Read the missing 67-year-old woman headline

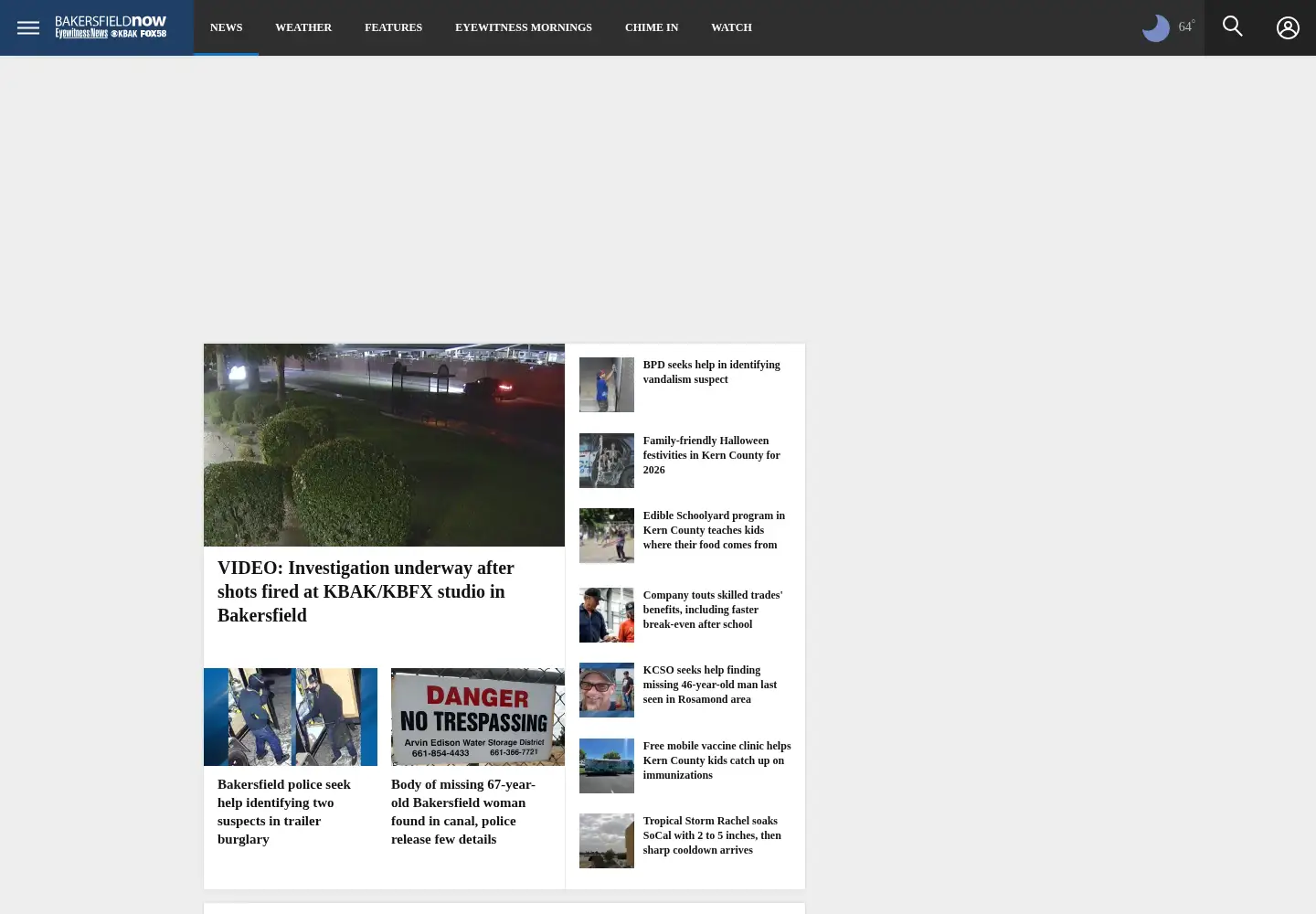click(463, 812)
